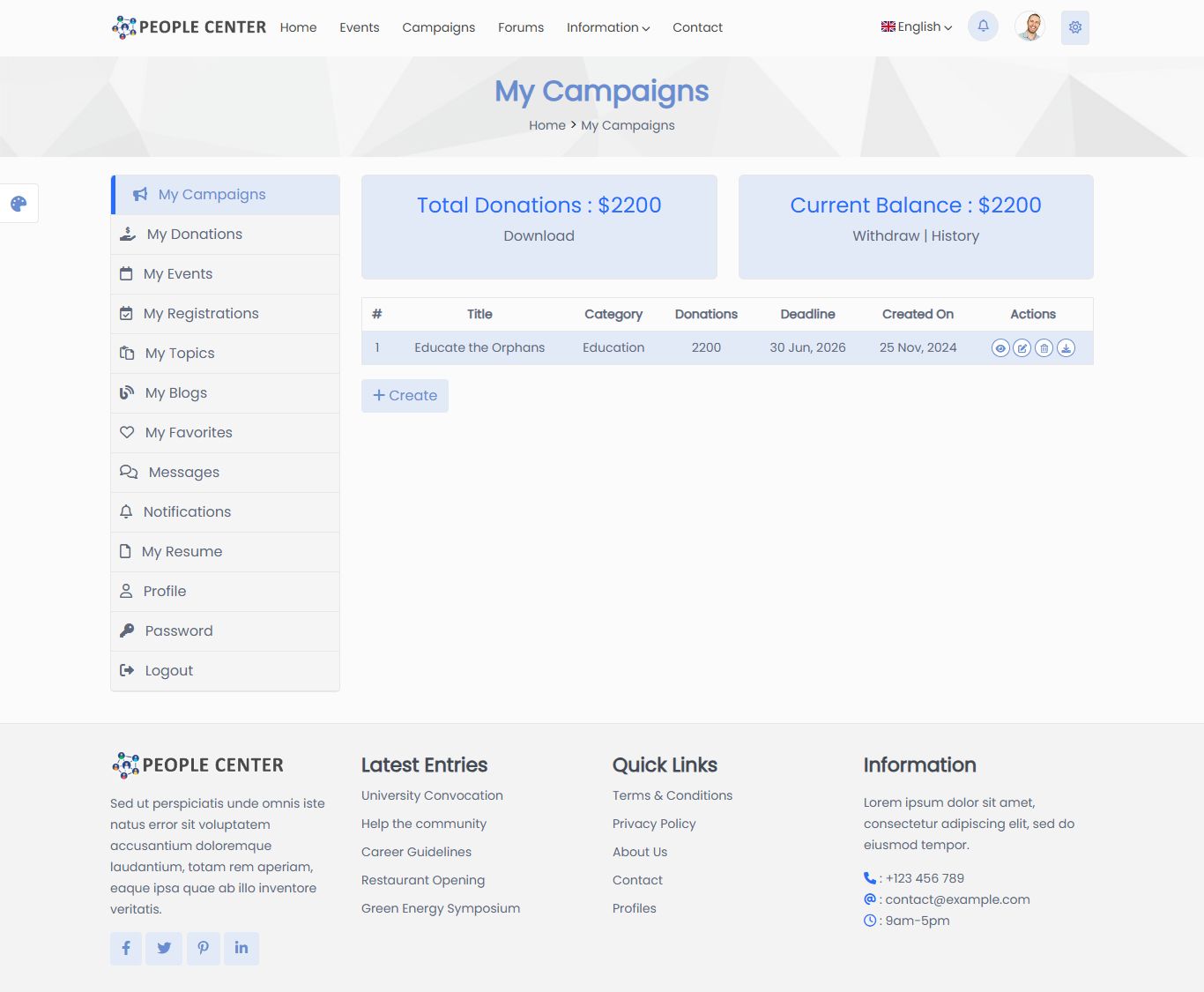The width and height of the screenshot is (1204, 992).
Task: Go to Home in the top navigation
Action: click(x=298, y=27)
